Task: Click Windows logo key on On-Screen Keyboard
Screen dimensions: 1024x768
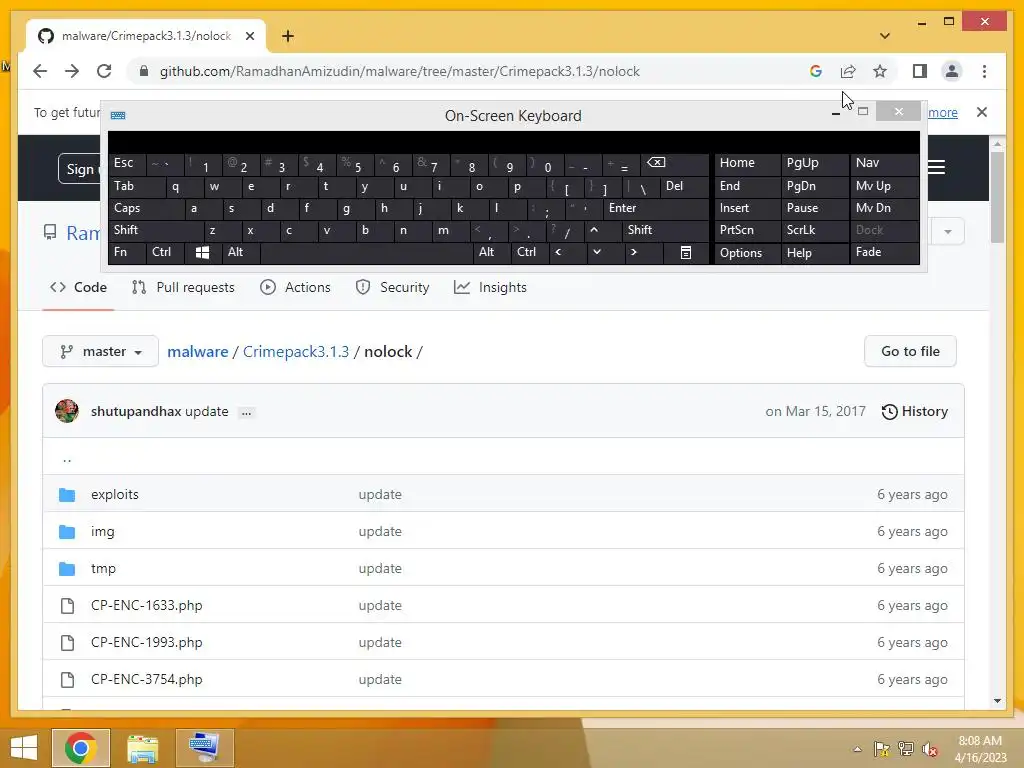Action: pyautogui.click(x=202, y=252)
